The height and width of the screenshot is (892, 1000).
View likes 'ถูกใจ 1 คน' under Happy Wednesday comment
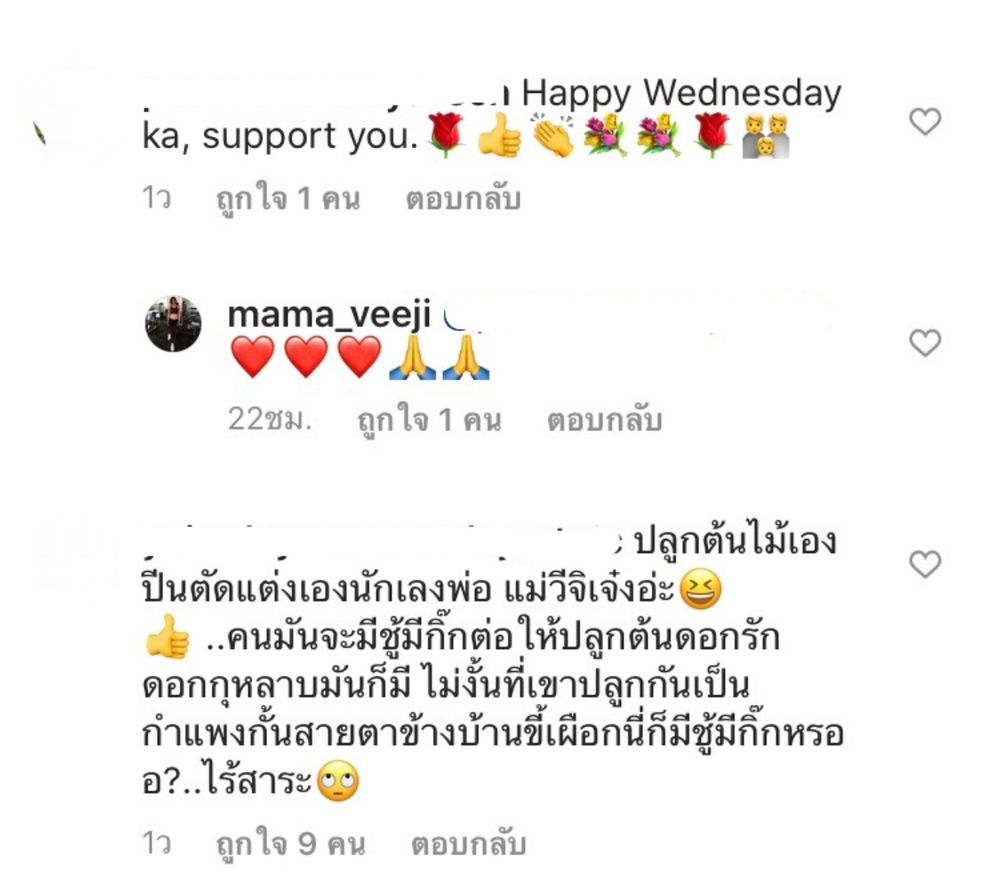click(288, 199)
